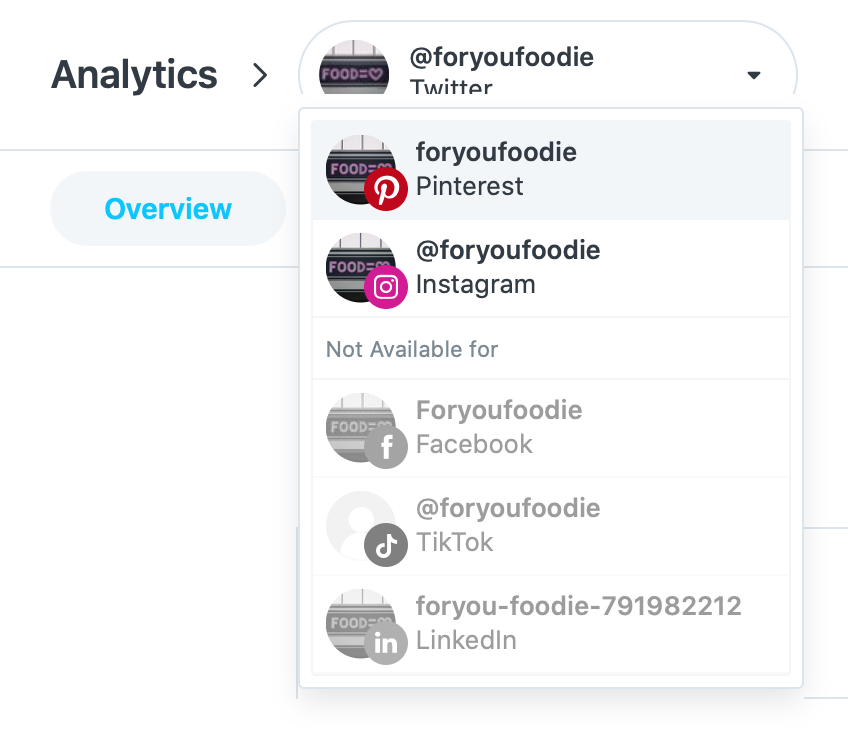Choose the @foryoufoodie TikTok entry
The image size is (848, 738).
(x=551, y=526)
